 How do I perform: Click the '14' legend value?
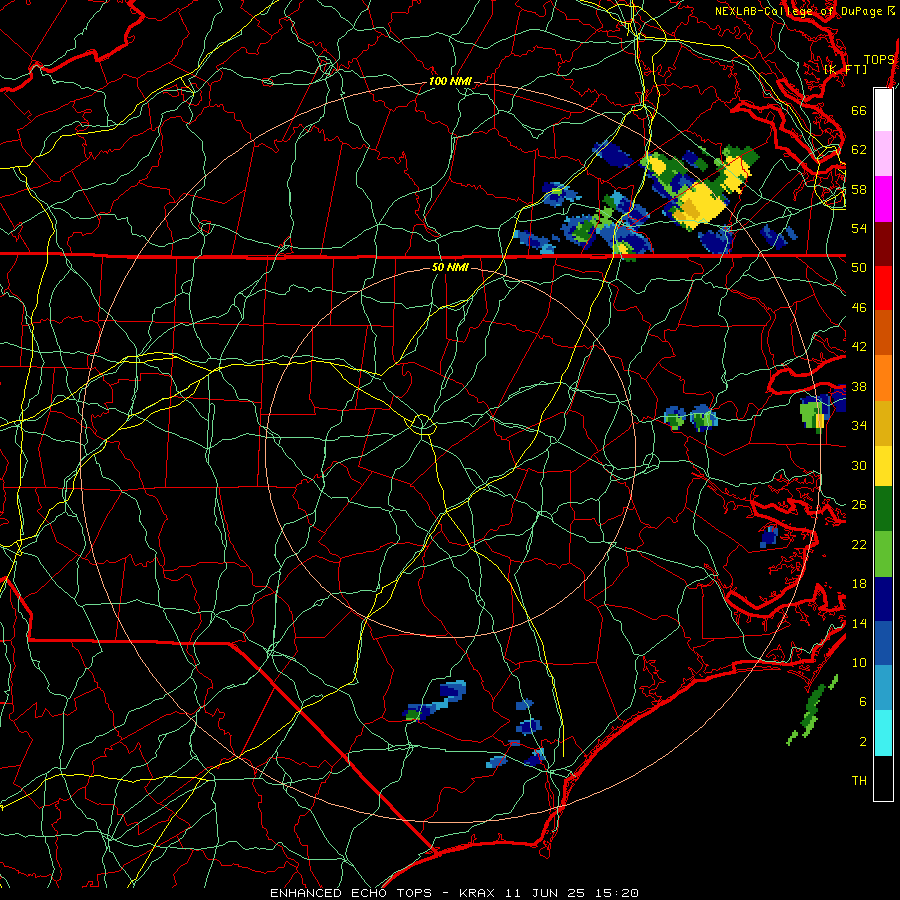[x=859, y=623]
